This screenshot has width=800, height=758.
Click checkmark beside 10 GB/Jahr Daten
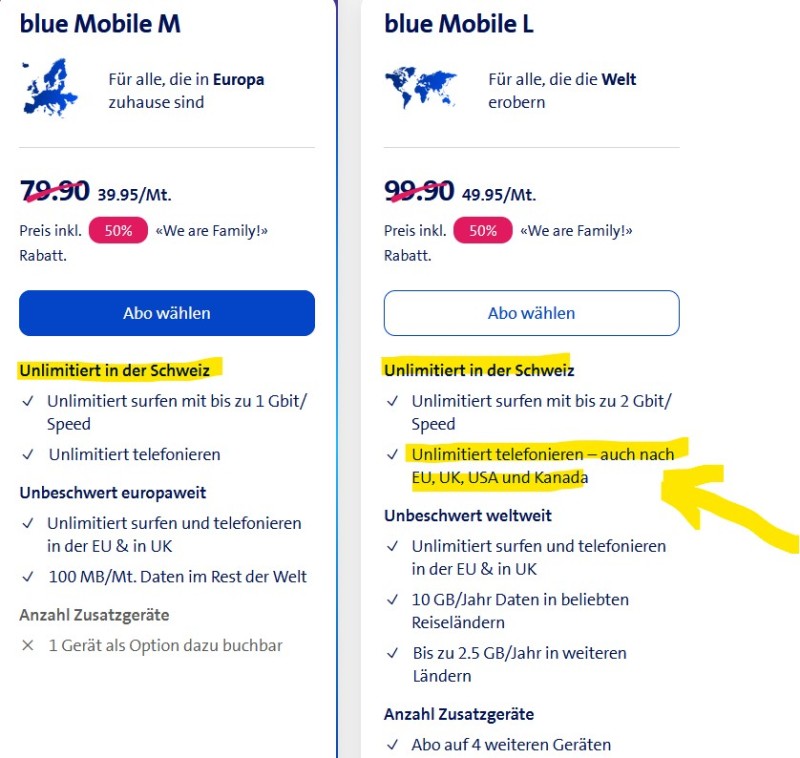click(393, 600)
